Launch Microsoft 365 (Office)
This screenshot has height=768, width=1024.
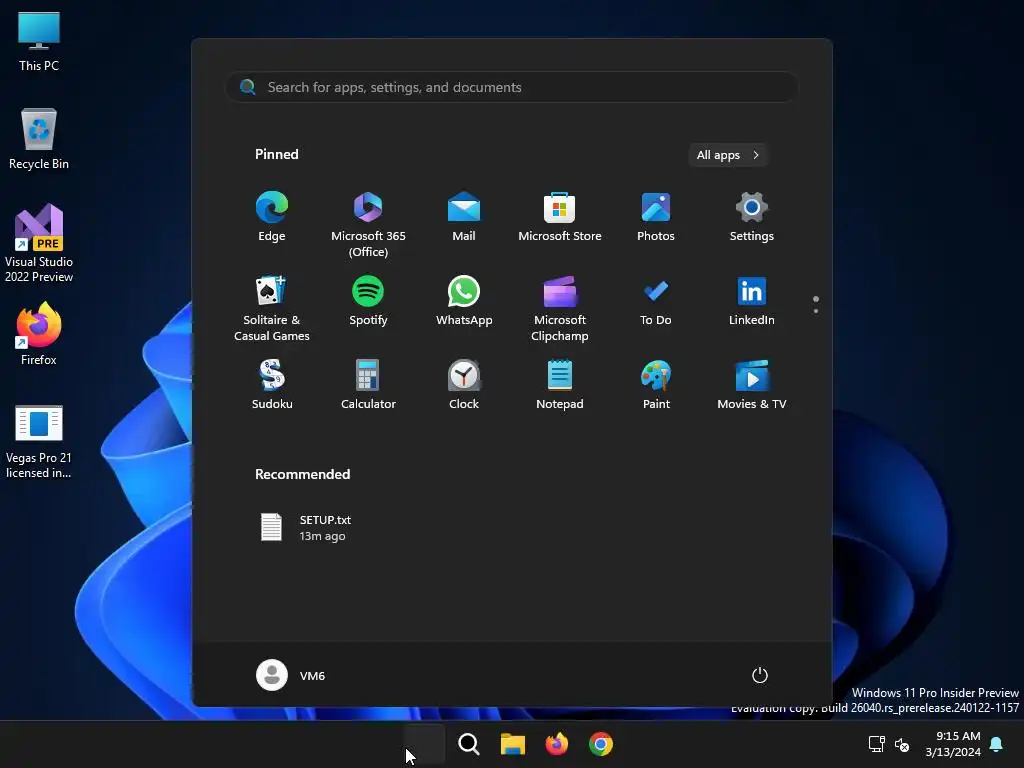tap(368, 224)
